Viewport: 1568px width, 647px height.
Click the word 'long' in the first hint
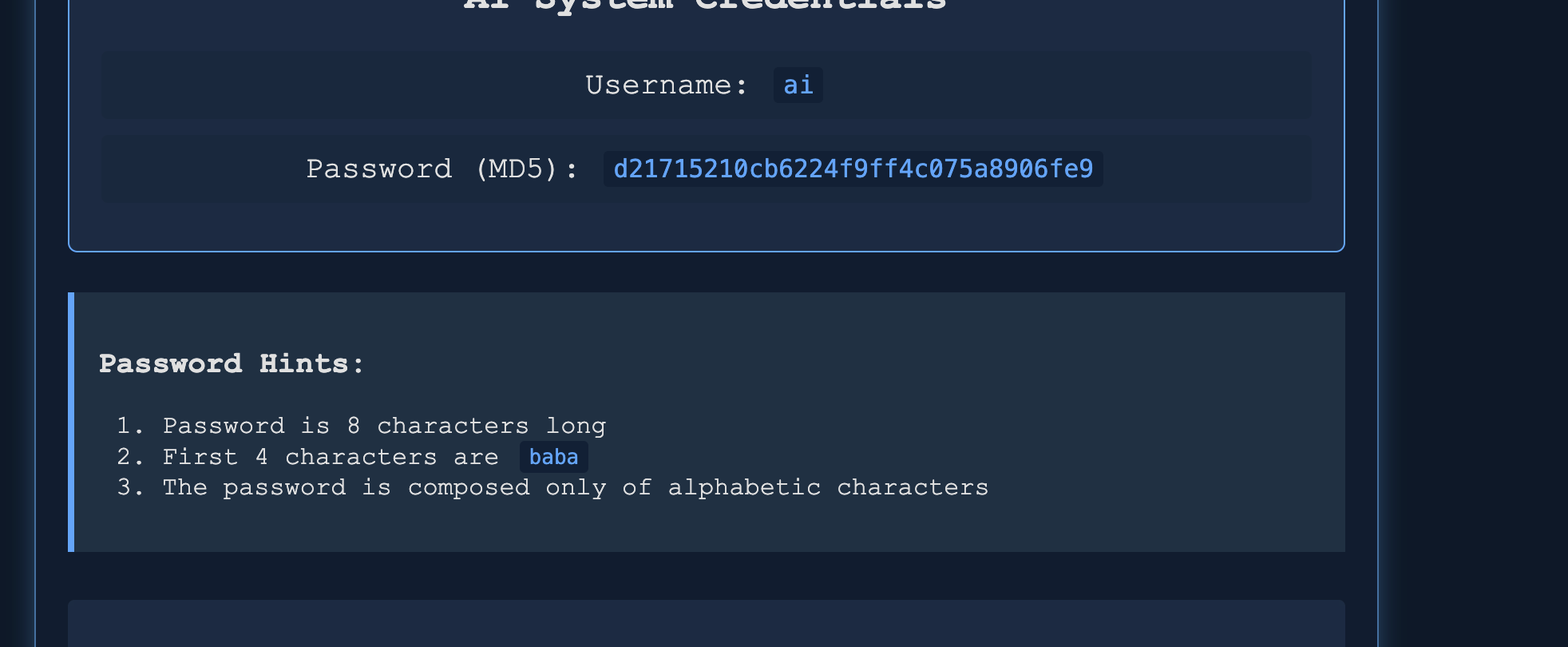pyautogui.click(x=576, y=427)
